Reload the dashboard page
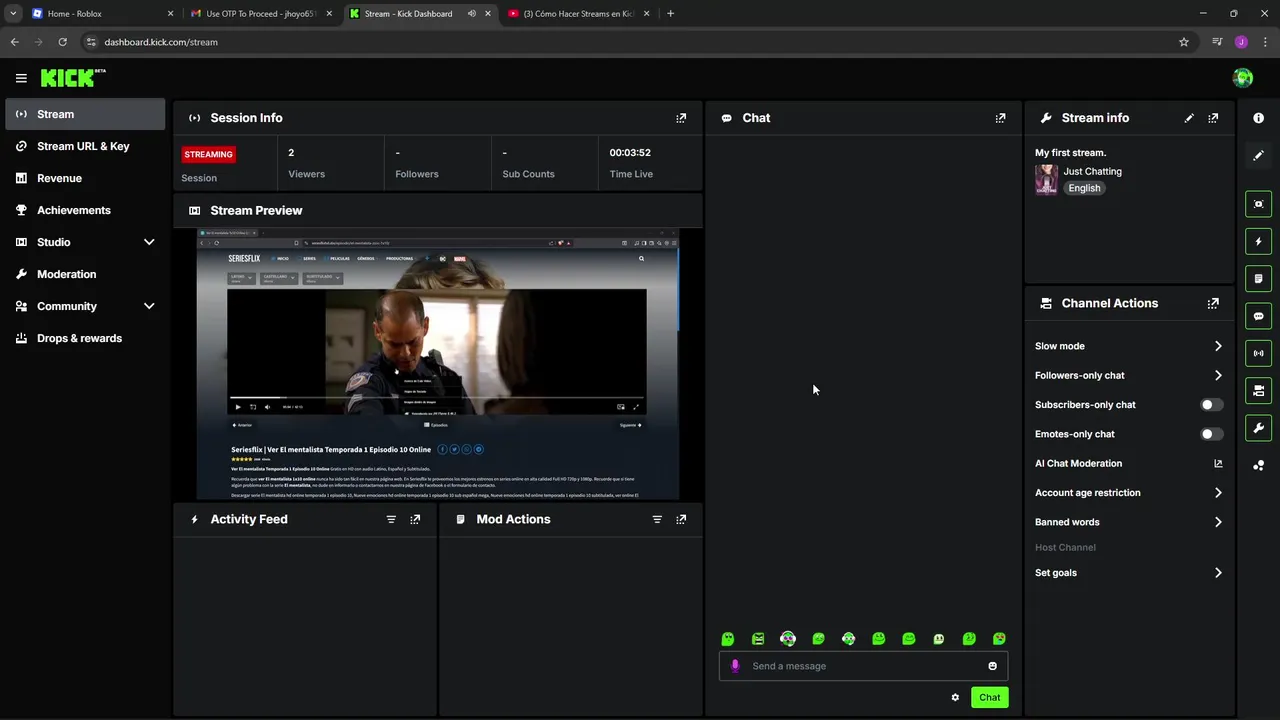 62,42
